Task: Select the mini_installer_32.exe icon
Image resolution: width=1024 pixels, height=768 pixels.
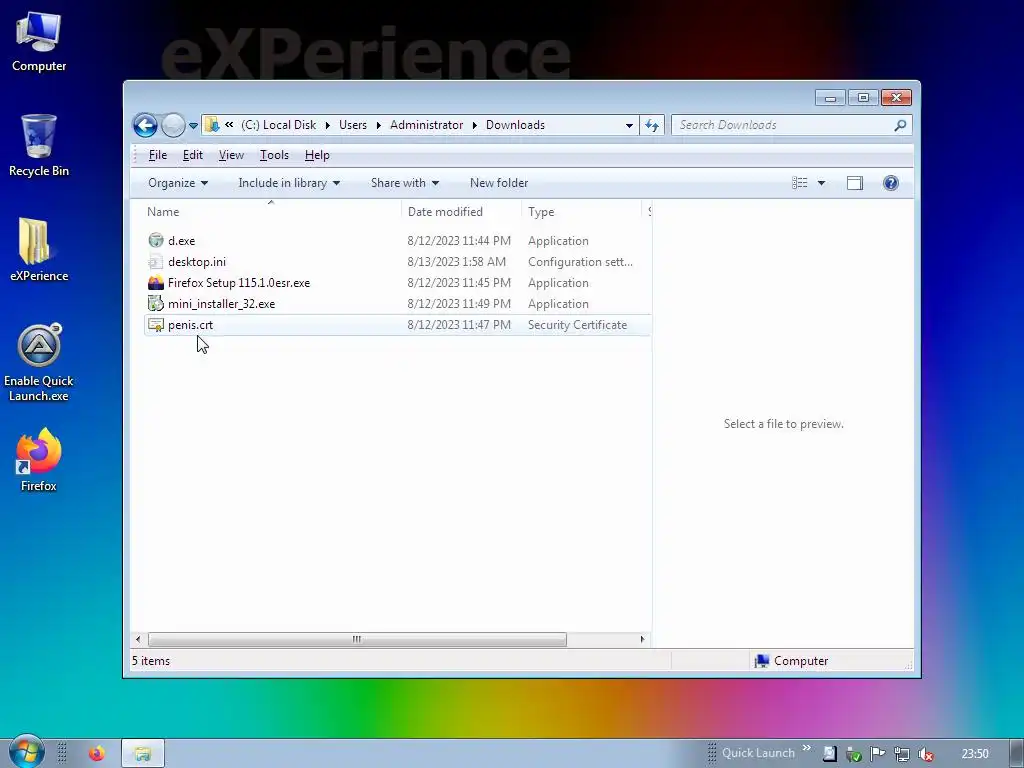Action: coord(155,304)
